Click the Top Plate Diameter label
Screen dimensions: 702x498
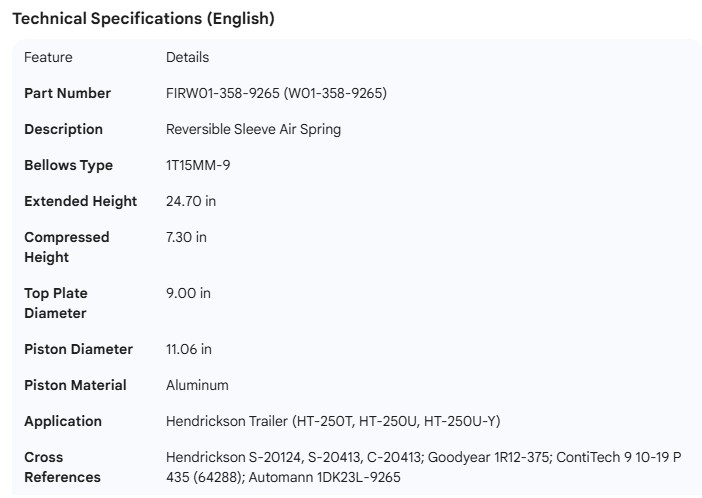56,303
